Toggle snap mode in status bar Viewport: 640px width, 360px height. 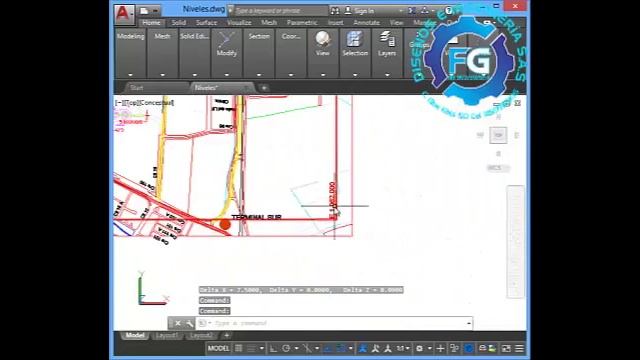click(251, 348)
